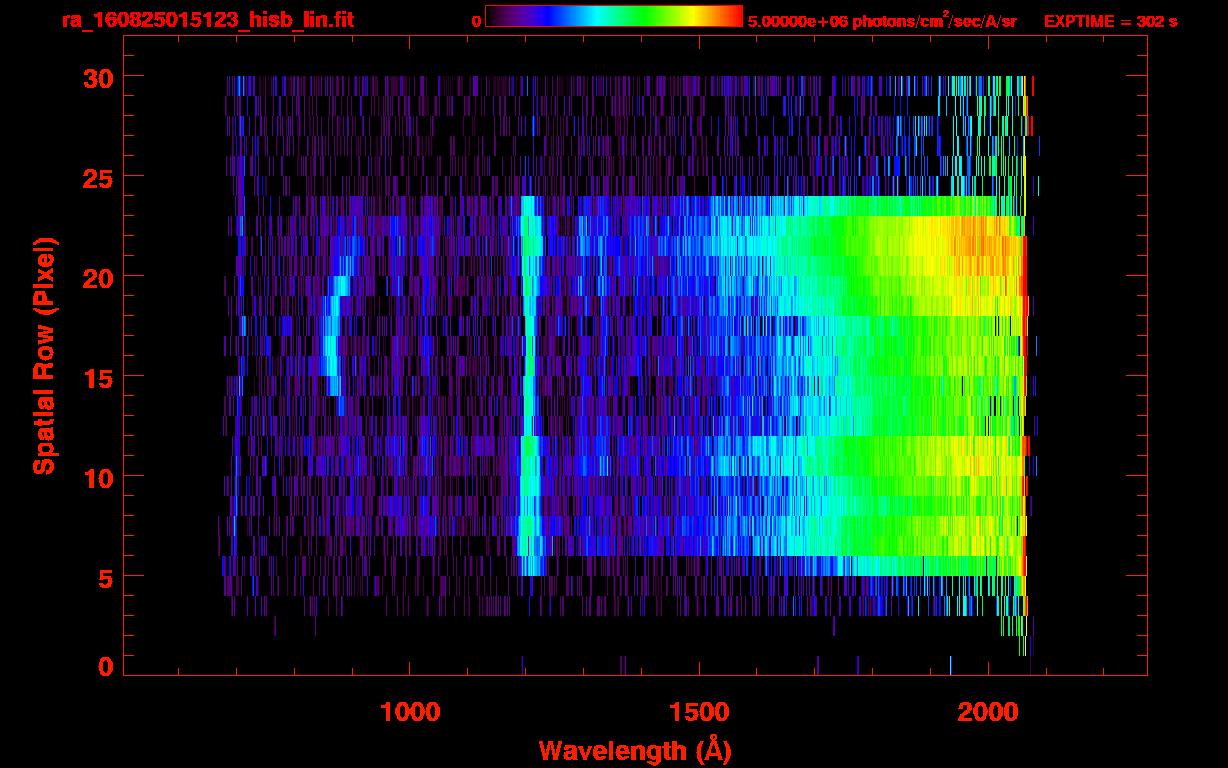This screenshot has height=768, width=1228.
Task: Click the EXPTIME = 302 s label
Action: coord(1110,21)
